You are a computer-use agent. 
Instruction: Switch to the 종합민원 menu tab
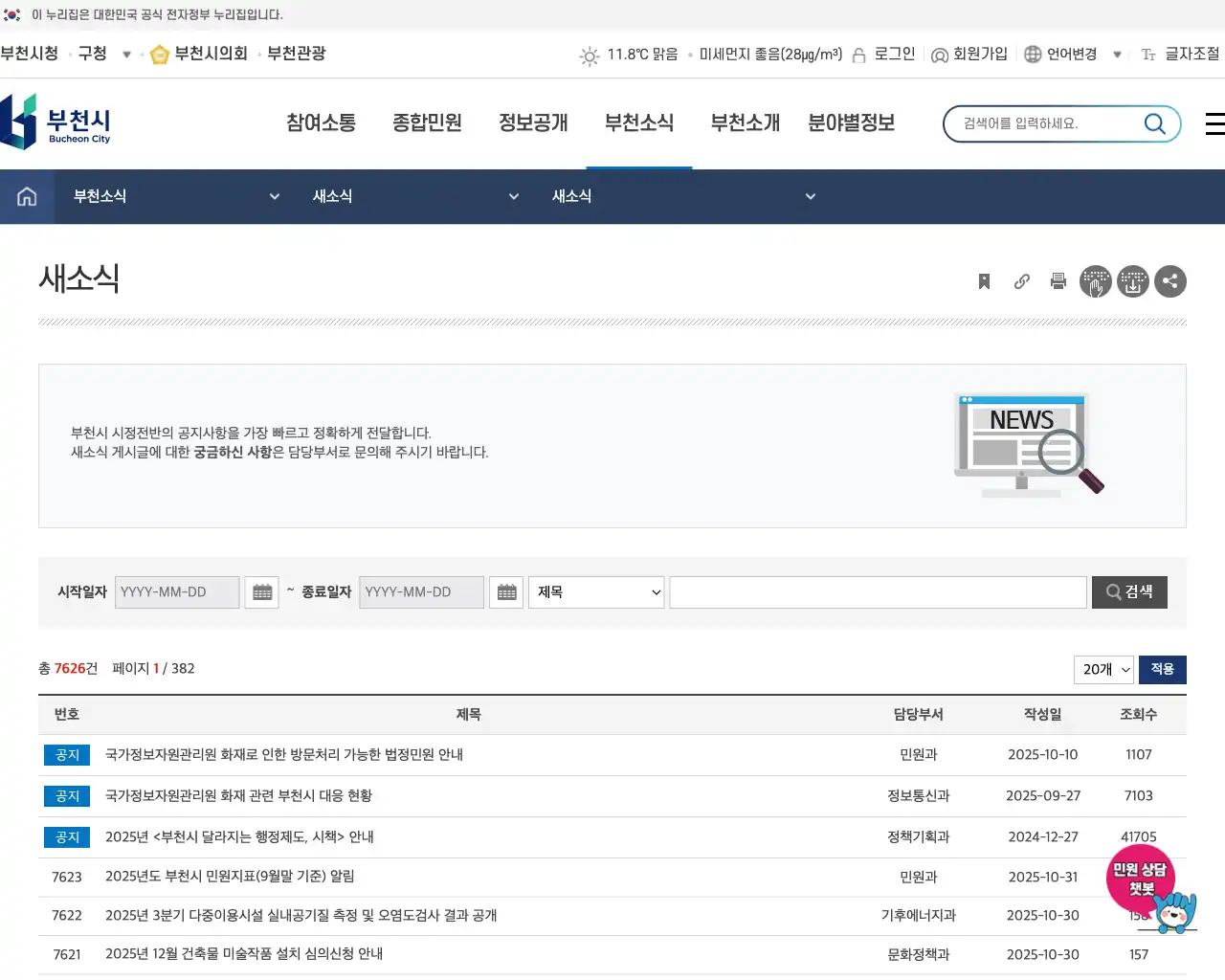point(427,122)
